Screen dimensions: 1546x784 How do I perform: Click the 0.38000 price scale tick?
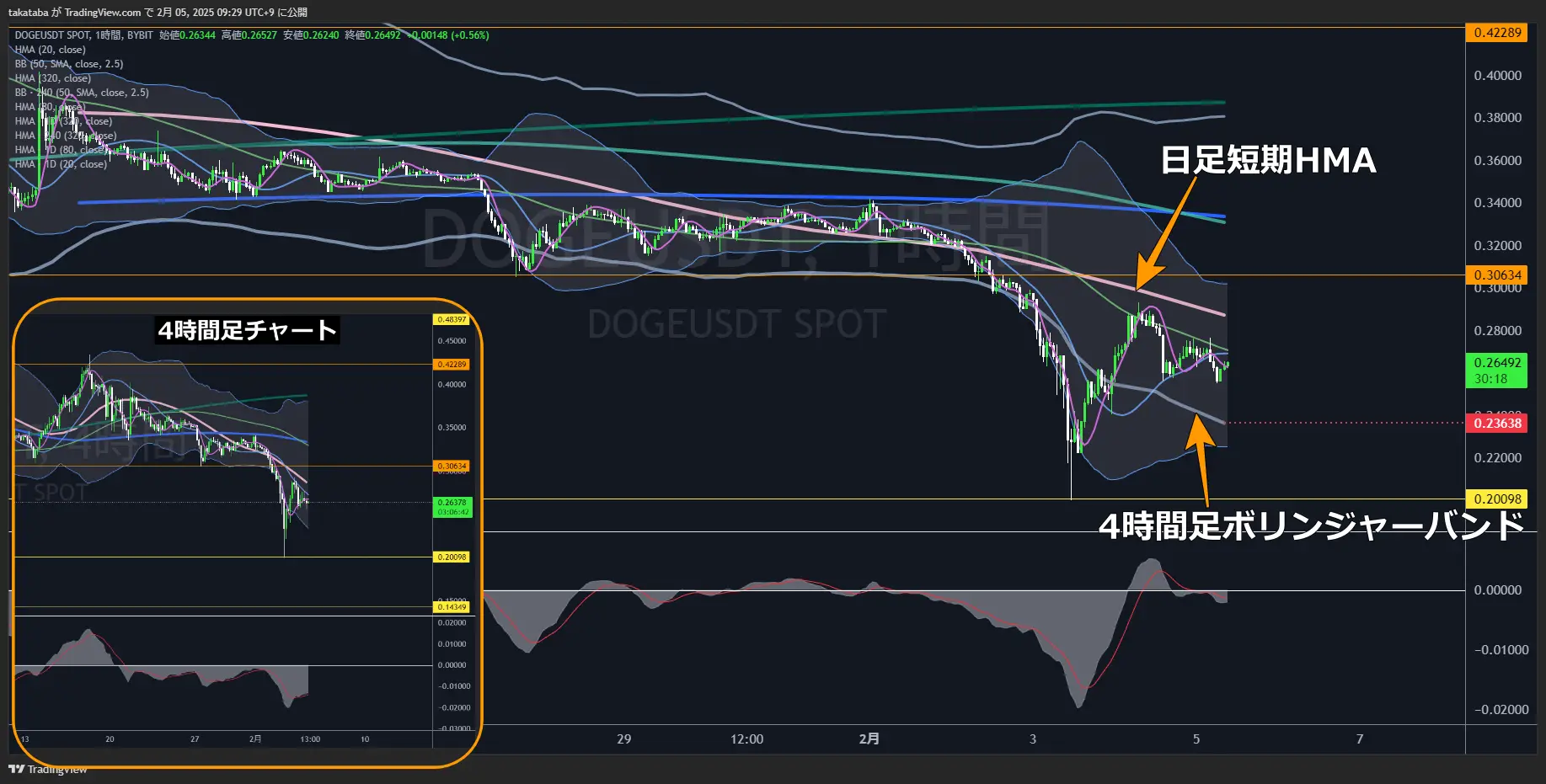click(x=1497, y=118)
